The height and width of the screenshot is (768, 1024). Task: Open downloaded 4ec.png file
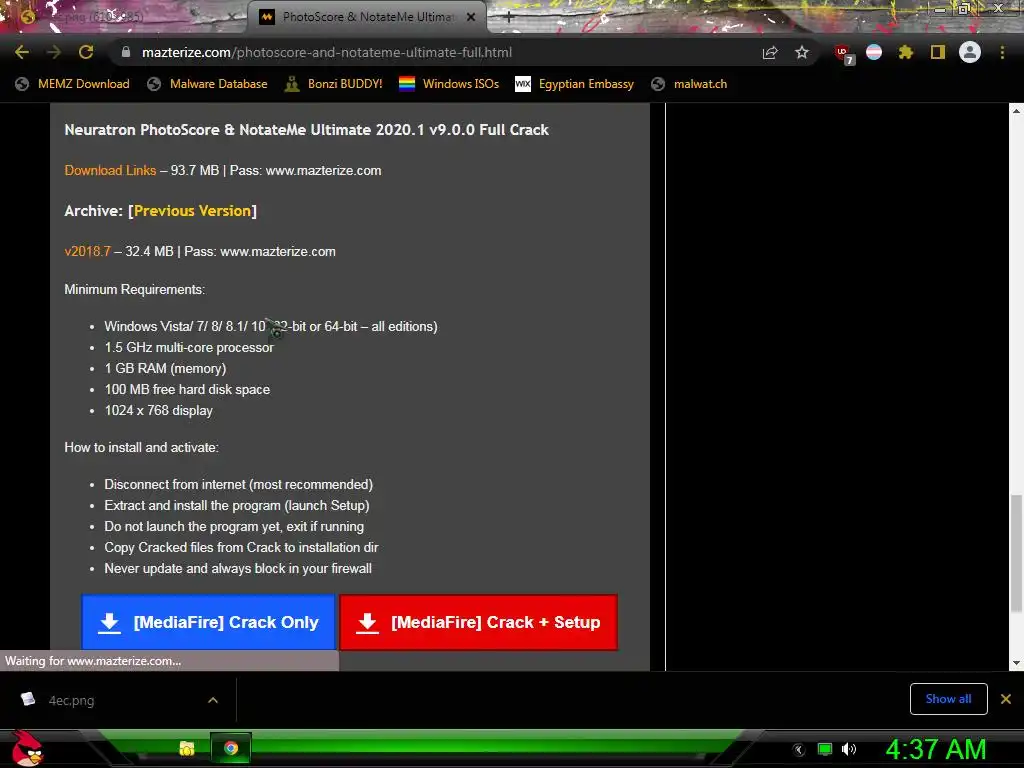pos(71,701)
